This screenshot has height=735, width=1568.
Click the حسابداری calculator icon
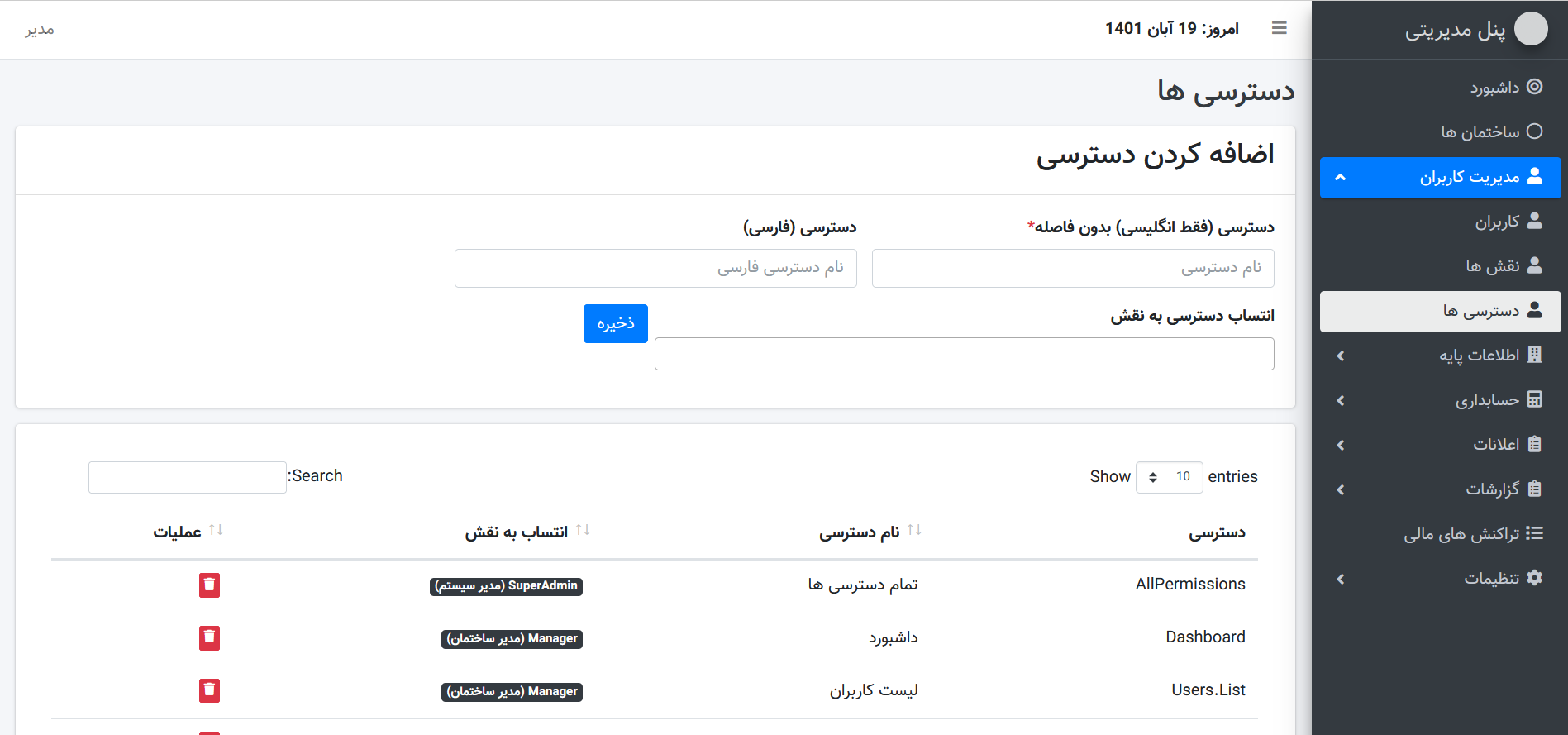1535,399
